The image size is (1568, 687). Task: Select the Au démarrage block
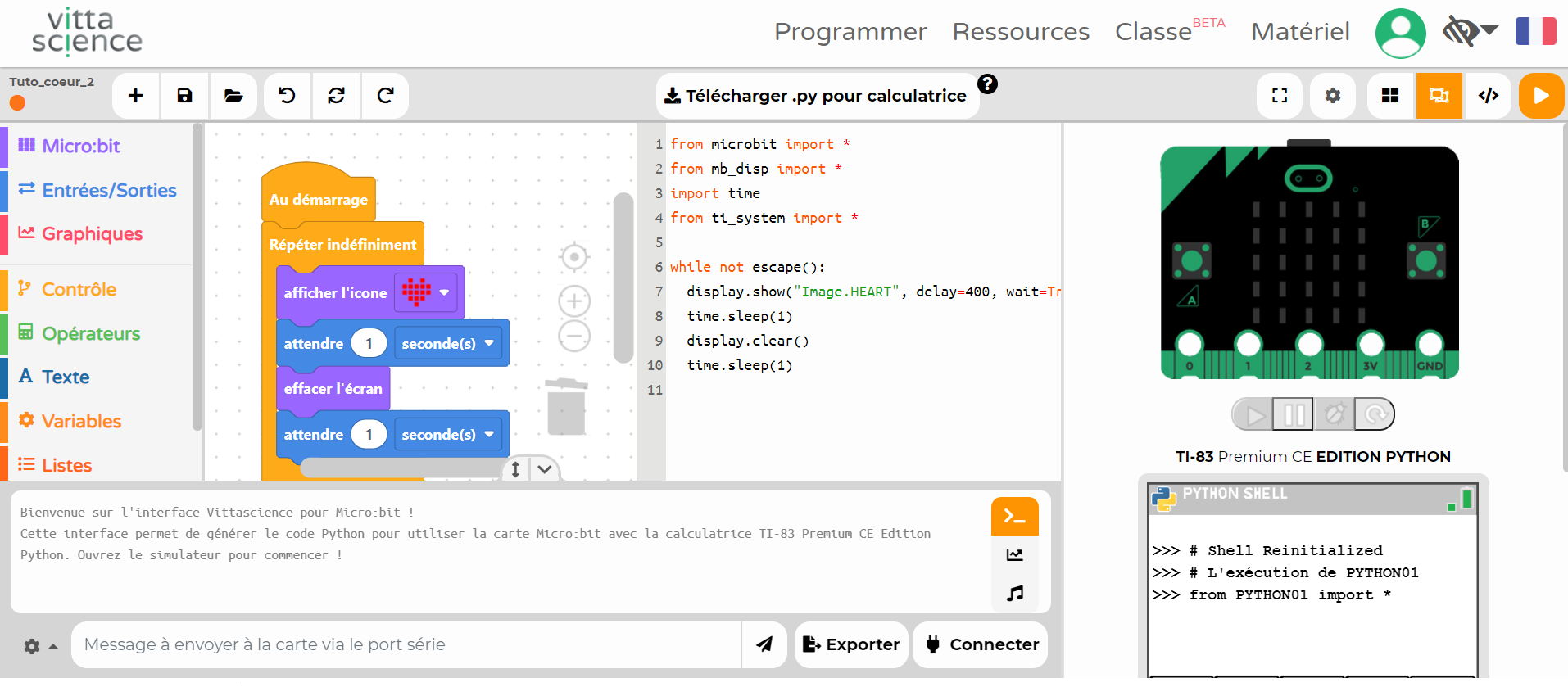click(319, 199)
